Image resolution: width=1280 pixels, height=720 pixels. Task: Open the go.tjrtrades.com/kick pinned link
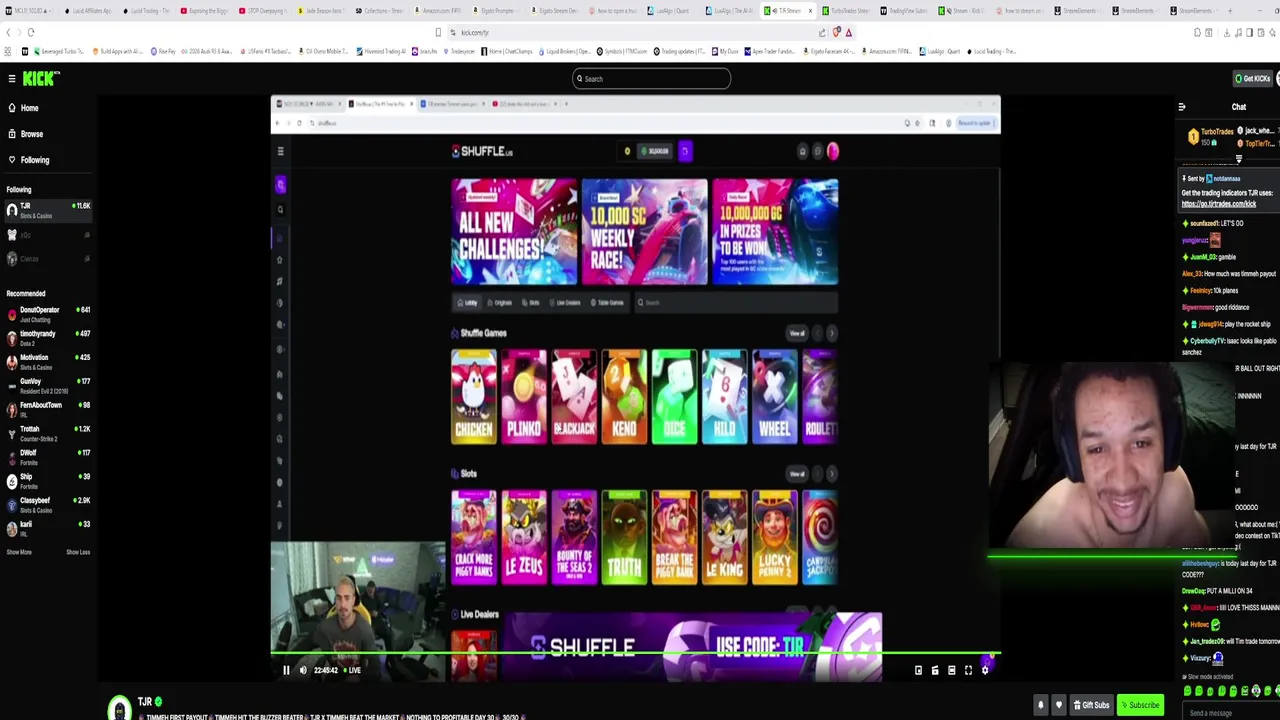pyautogui.click(x=1218, y=204)
